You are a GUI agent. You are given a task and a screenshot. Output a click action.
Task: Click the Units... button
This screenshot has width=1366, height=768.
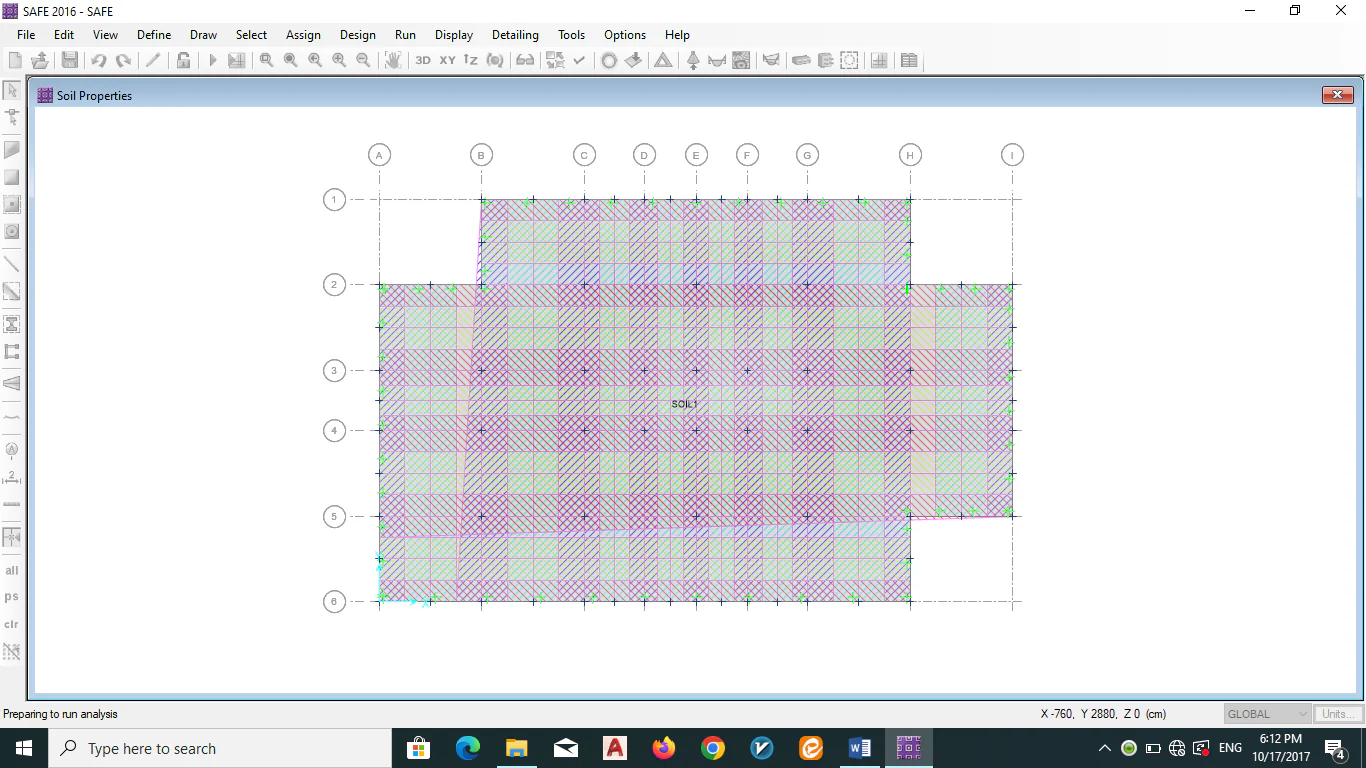(1337, 714)
